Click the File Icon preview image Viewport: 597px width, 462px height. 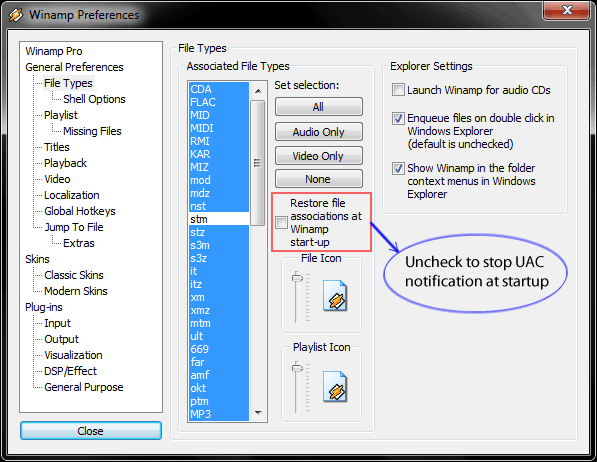click(335, 296)
